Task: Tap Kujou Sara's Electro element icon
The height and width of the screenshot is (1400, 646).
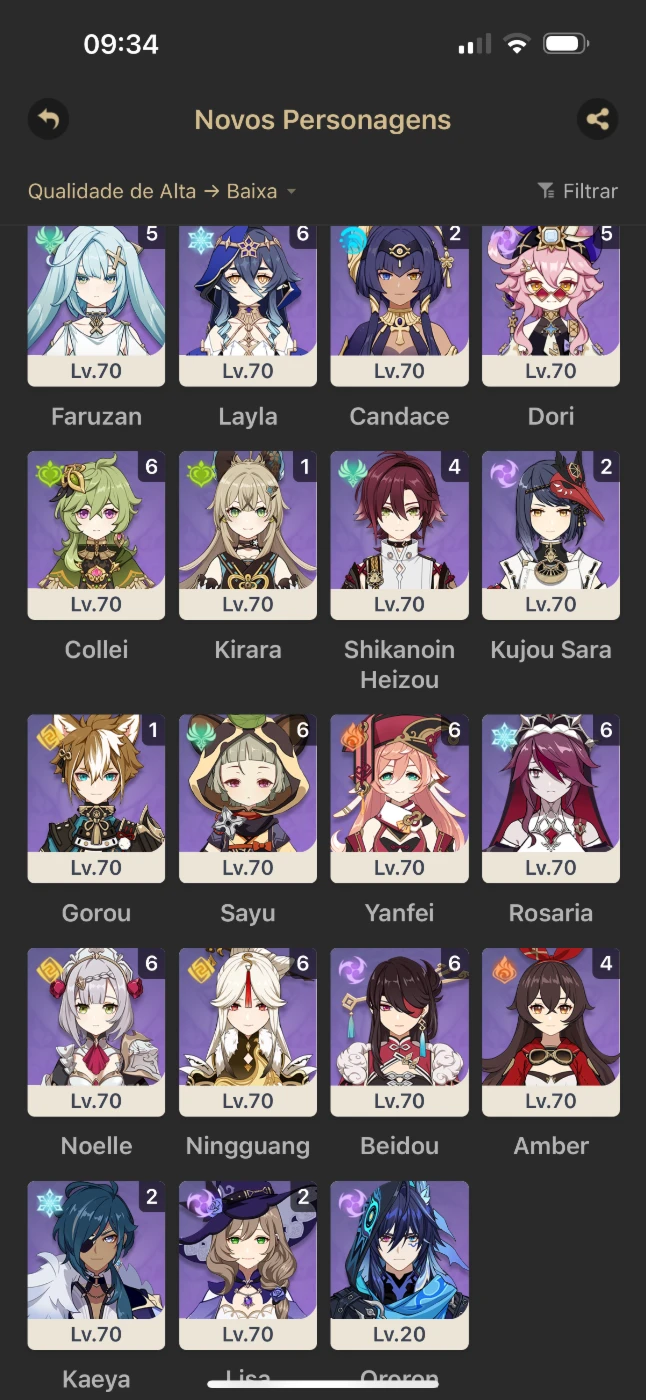Action: click(x=504, y=473)
